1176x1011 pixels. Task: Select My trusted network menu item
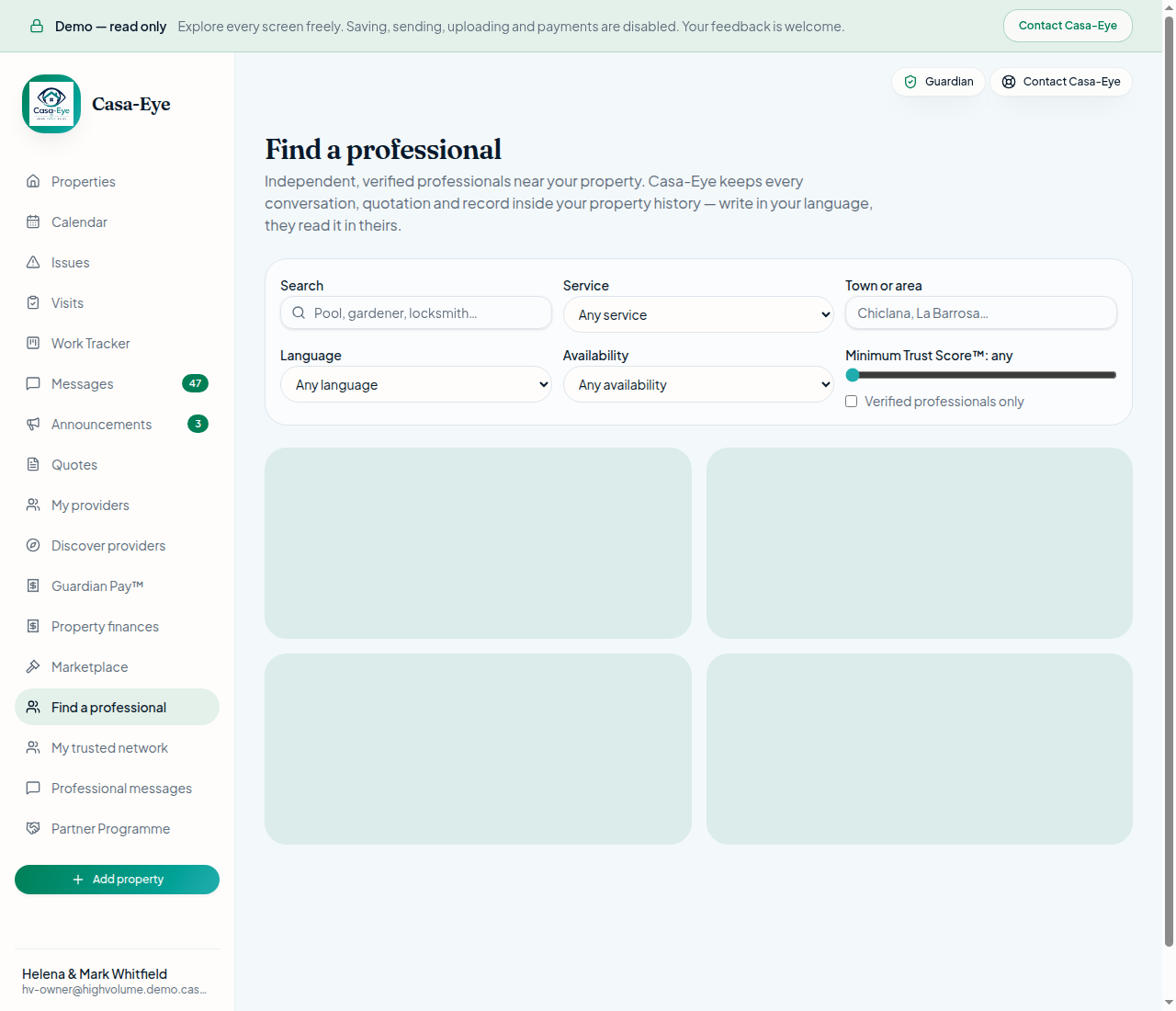click(x=117, y=747)
